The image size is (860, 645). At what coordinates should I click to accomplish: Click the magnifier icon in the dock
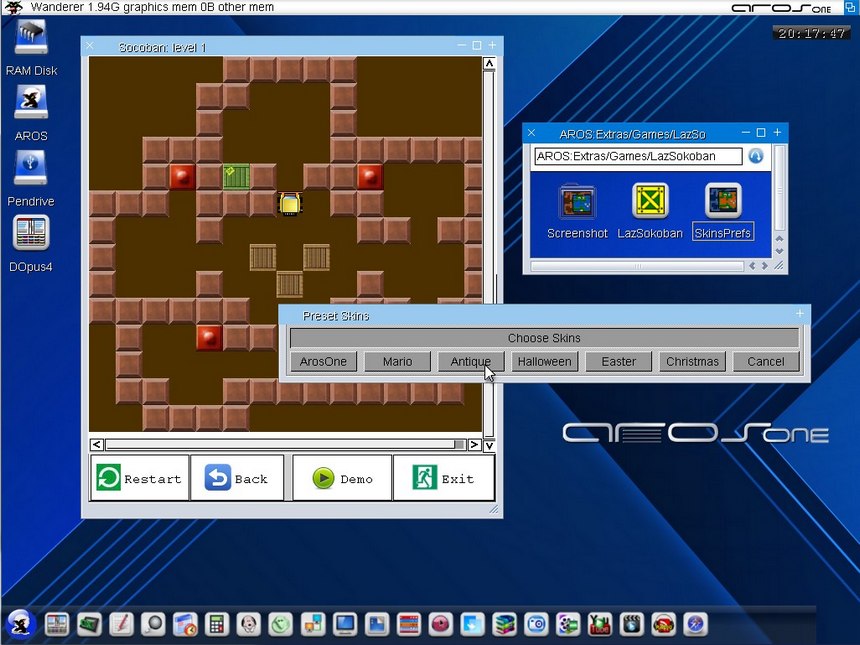click(x=152, y=624)
